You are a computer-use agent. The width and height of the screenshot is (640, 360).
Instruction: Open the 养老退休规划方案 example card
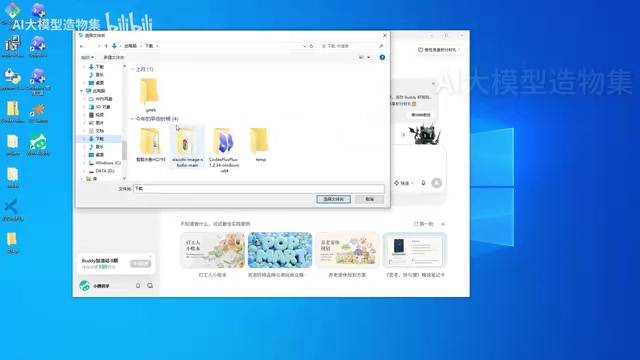(x=347, y=255)
